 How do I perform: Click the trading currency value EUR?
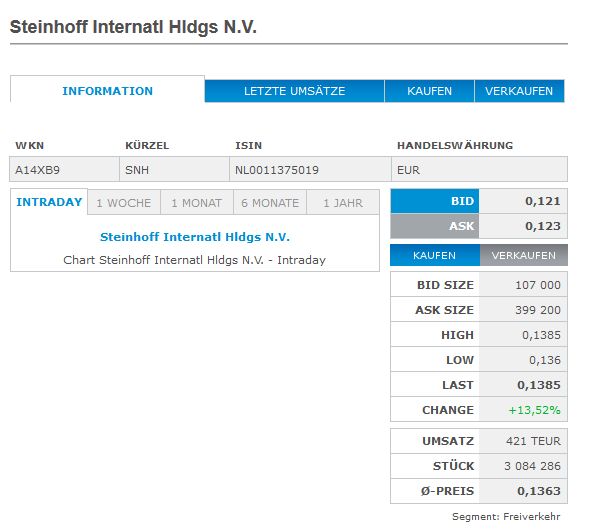pos(408,170)
